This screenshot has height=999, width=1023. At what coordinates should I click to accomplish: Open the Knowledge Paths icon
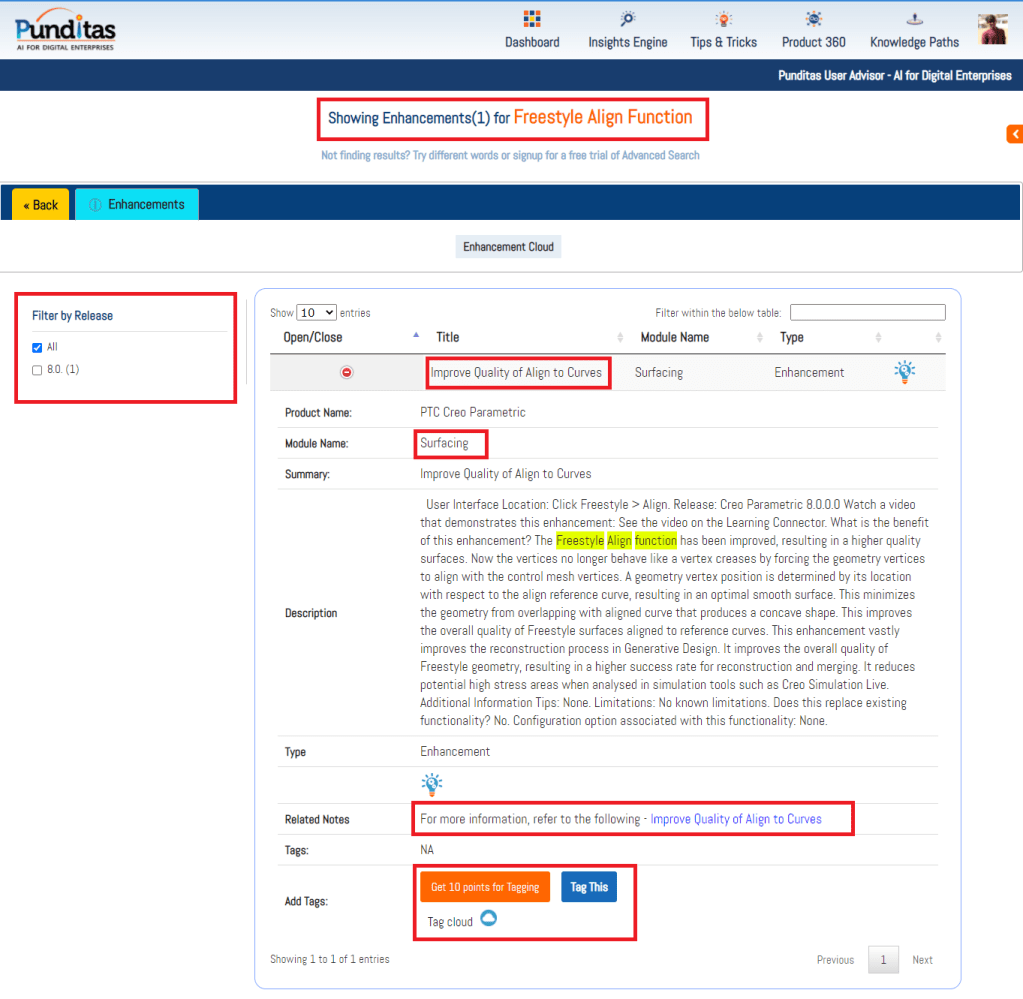pos(914,19)
